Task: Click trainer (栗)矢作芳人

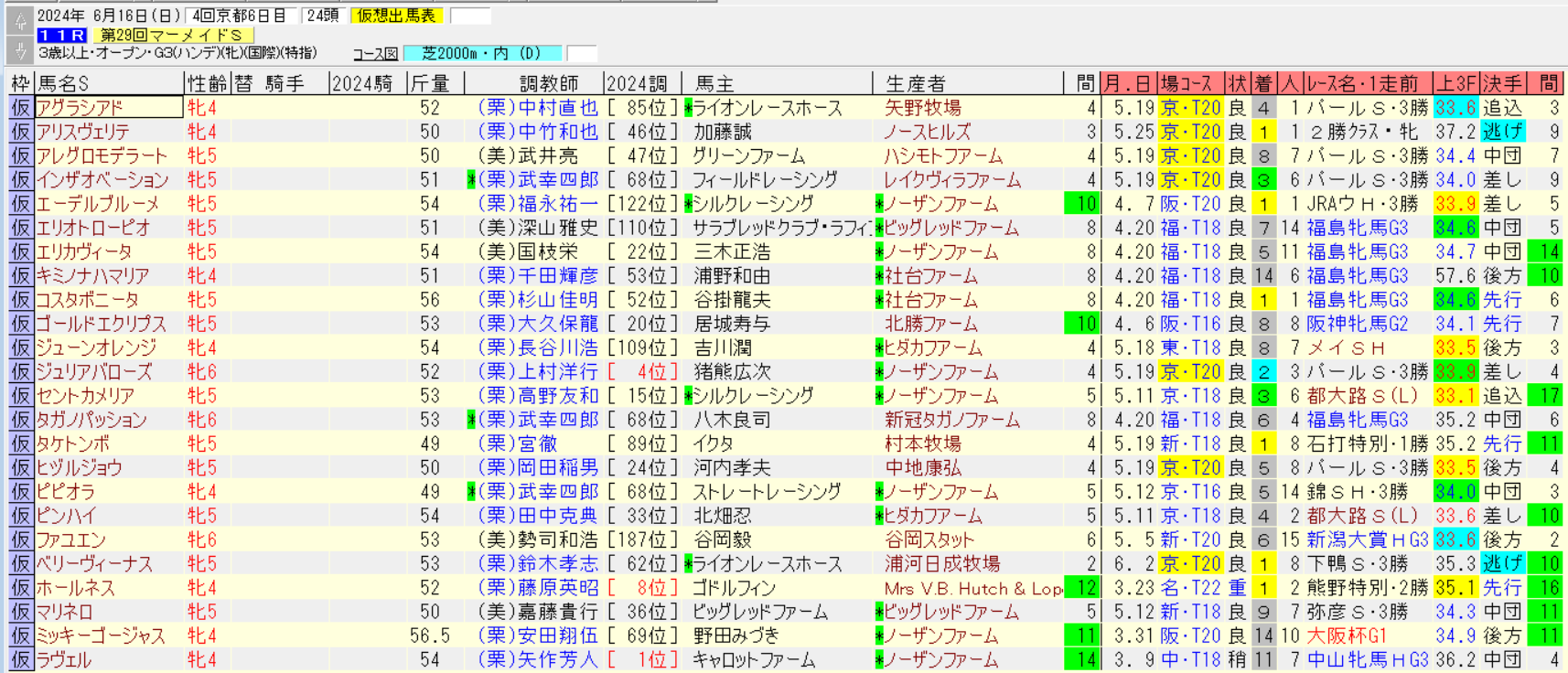Action: (538, 659)
